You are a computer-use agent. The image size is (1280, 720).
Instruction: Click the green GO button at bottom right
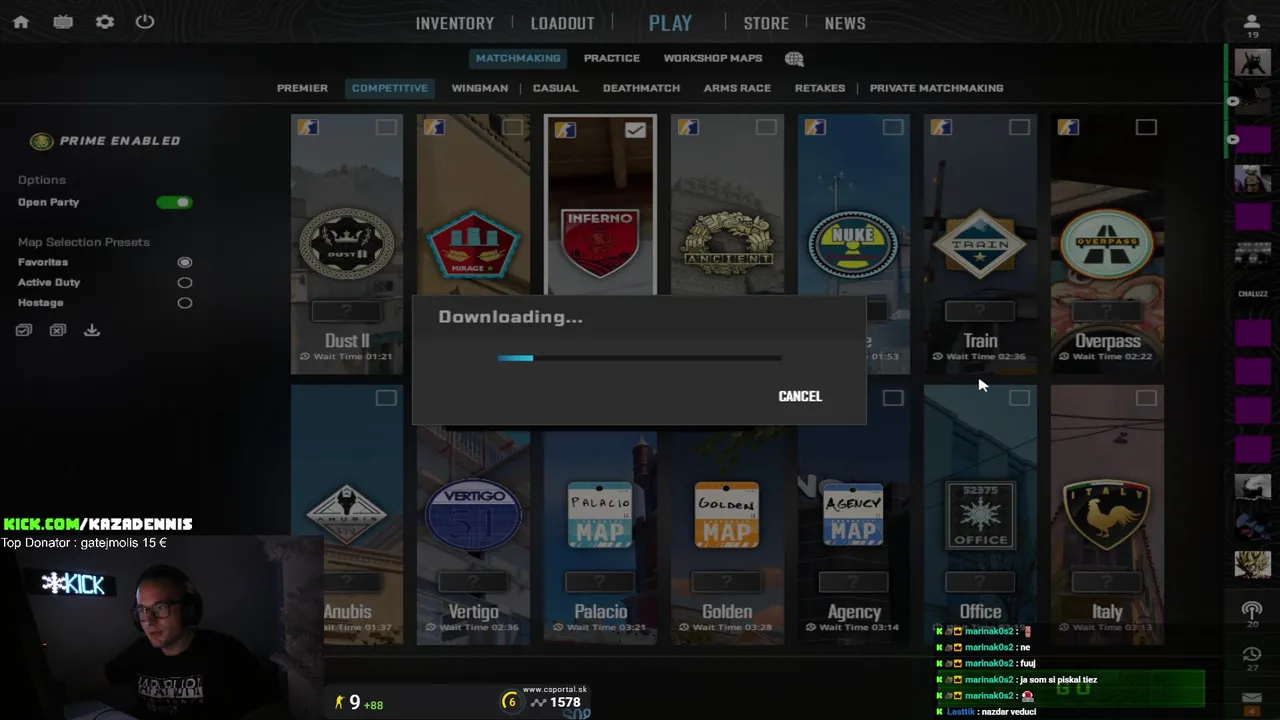click(x=1073, y=688)
